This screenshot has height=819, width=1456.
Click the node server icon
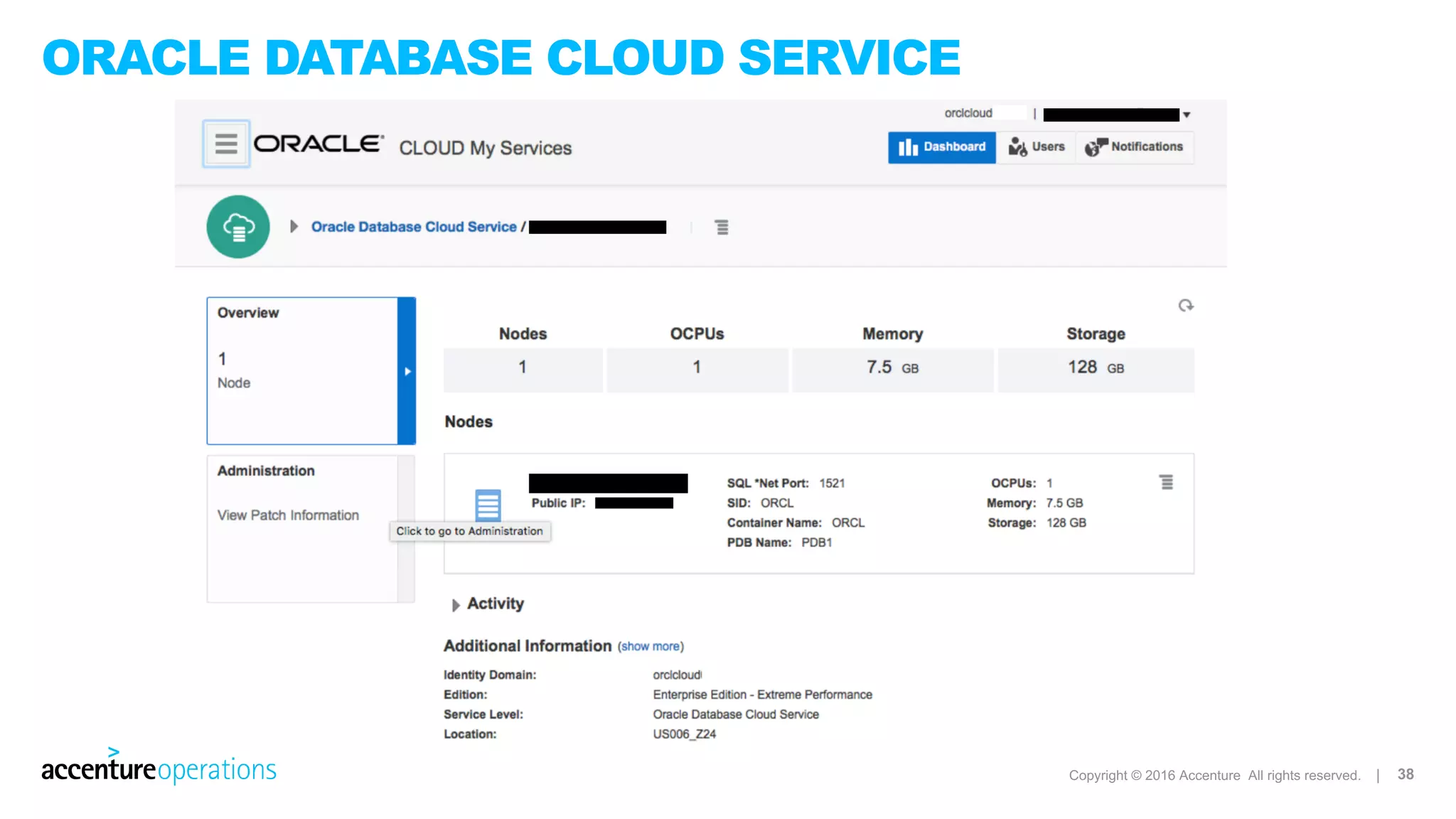488,505
